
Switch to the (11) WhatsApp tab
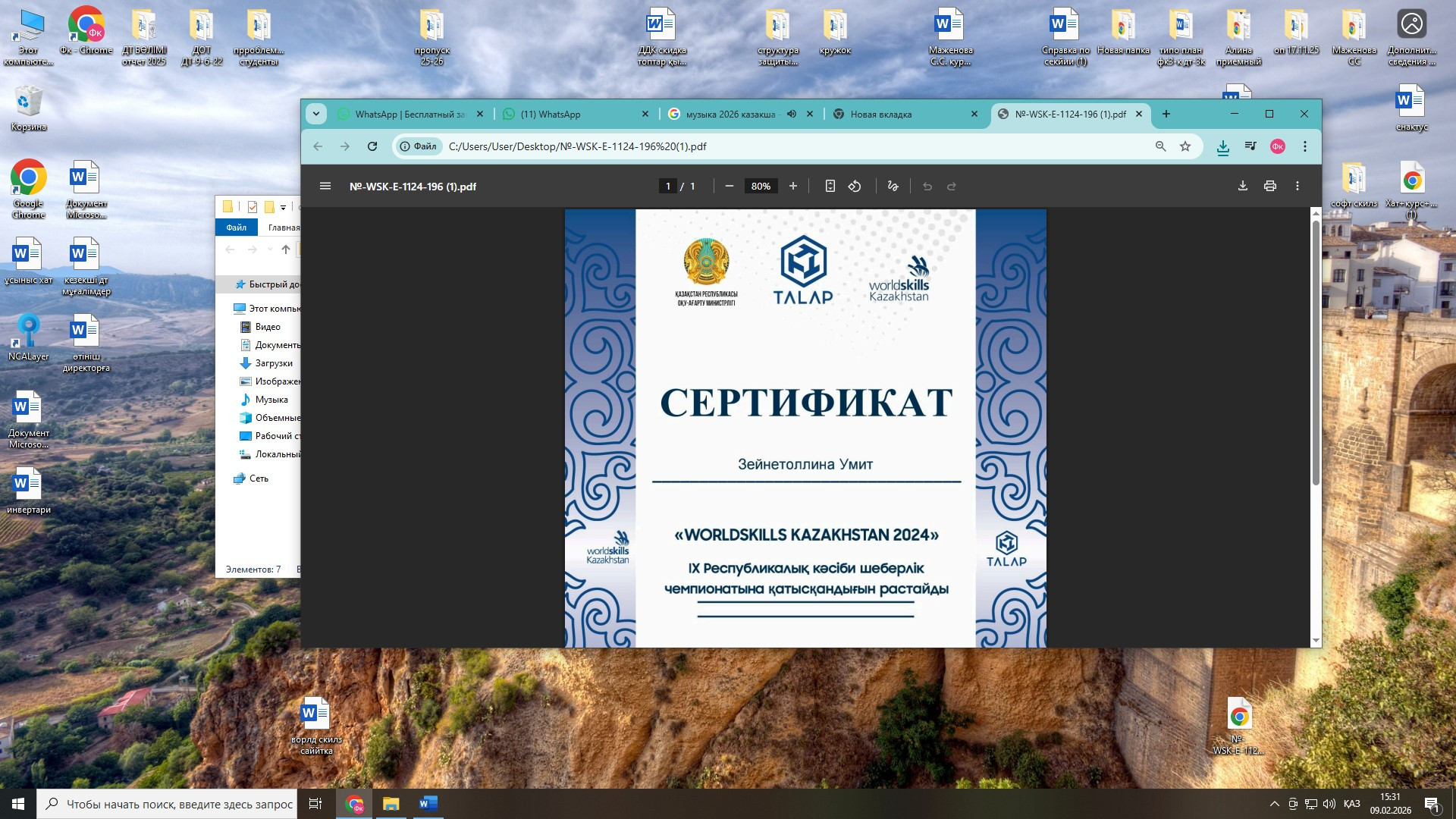coord(561,114)
